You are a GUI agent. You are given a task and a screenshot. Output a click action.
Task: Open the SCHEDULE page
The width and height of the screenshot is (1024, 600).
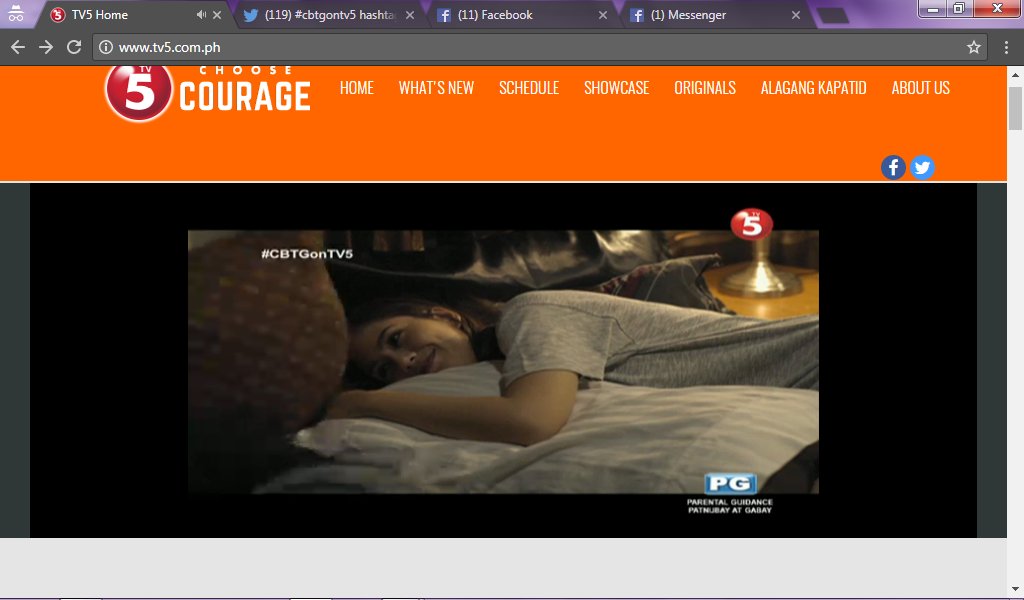[x=529, y=87]
